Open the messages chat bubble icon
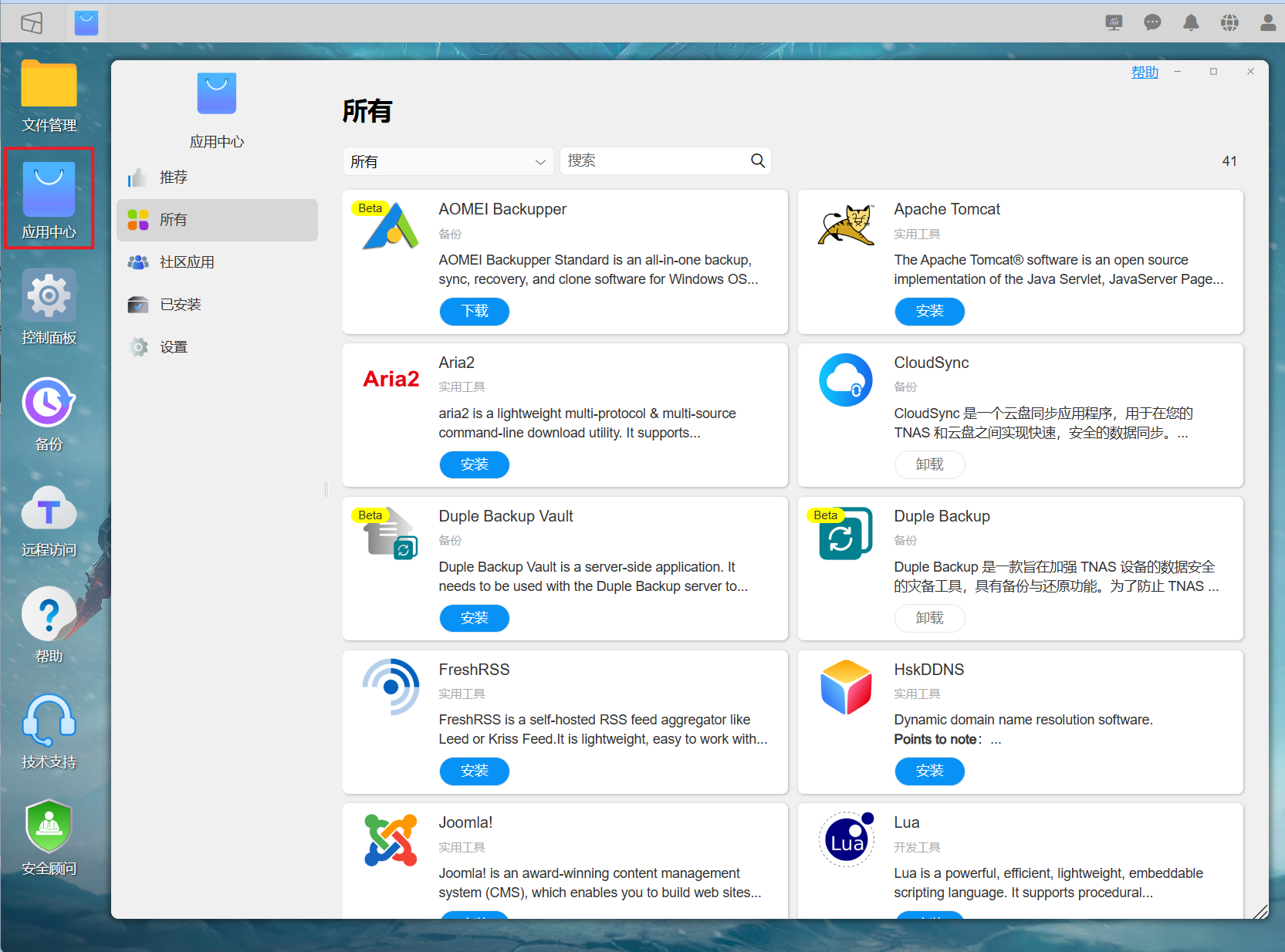This screenshot has width=1285, height=952. tap(1152, 22)
